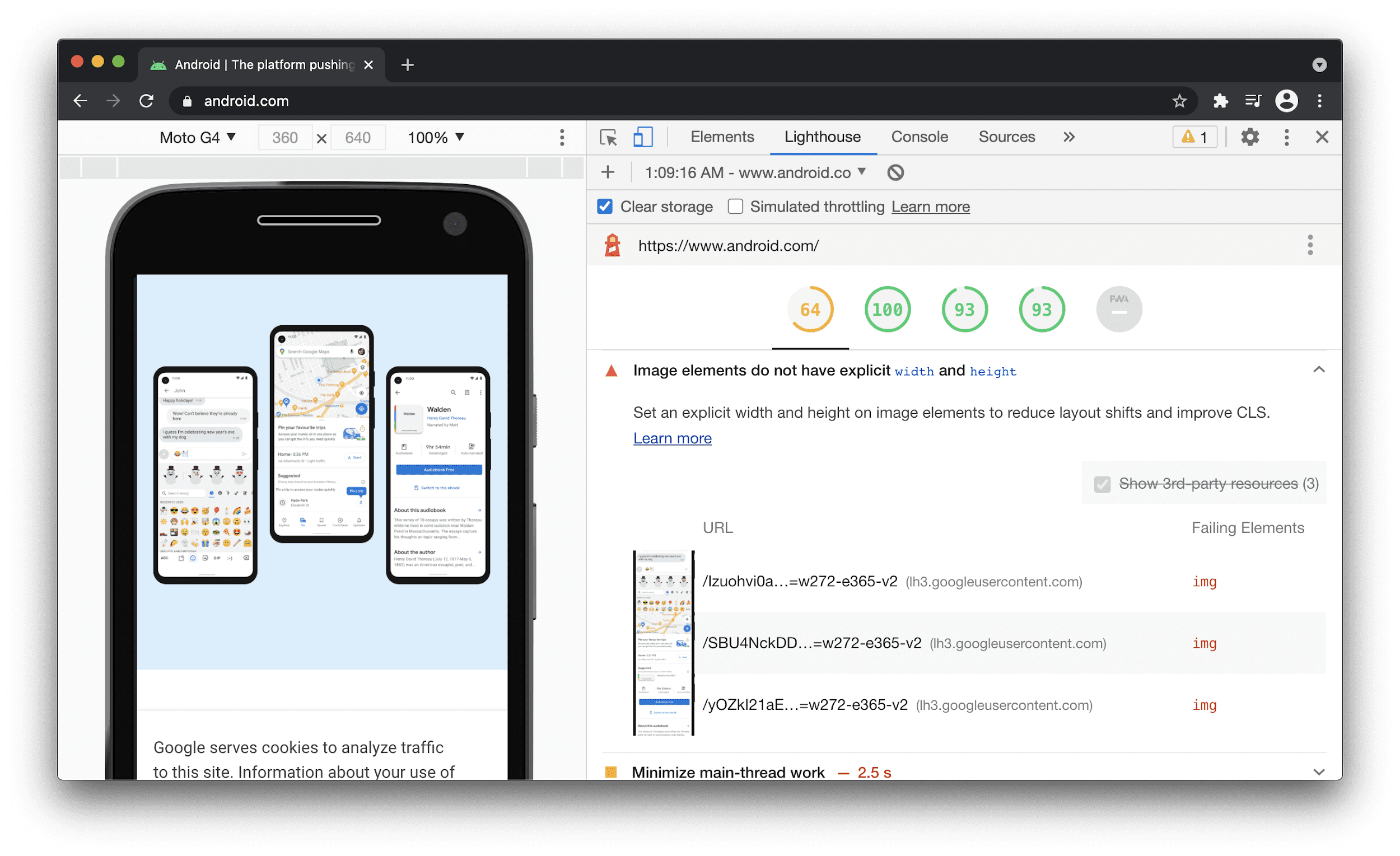The width and height of the screenshot is (1400, 856).
Task: Toggle the Simulated throttling checkbox
Action: pos(733,207)
